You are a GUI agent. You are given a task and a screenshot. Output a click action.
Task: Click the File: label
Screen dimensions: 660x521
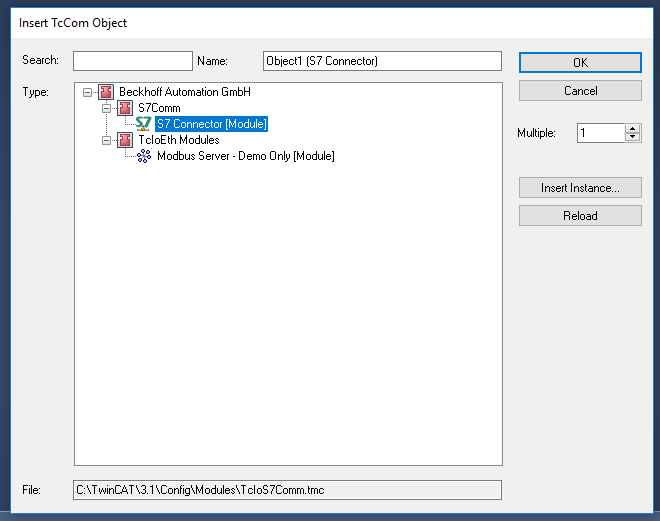(32, 490)
